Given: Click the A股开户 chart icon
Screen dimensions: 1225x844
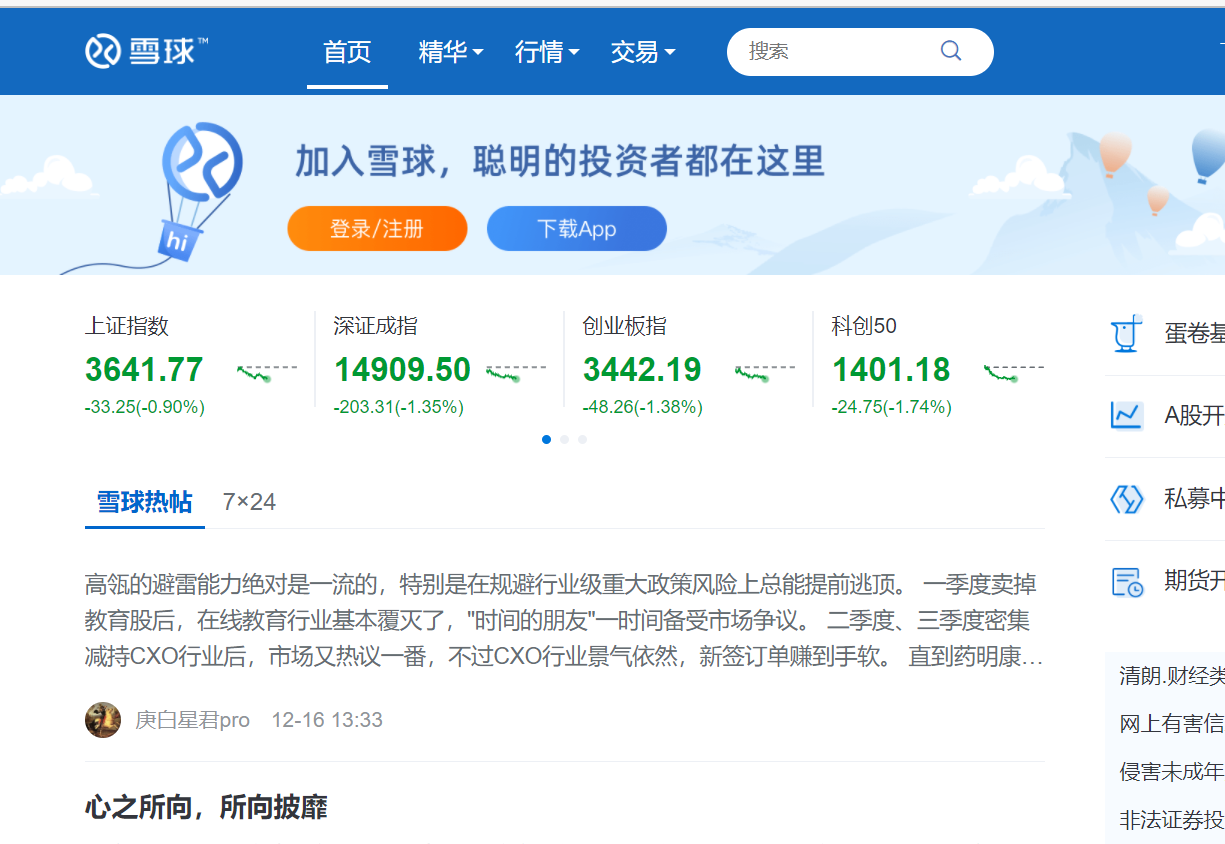Looking at the screenshot, I should pyautogui.click(x=1126, y=415).
